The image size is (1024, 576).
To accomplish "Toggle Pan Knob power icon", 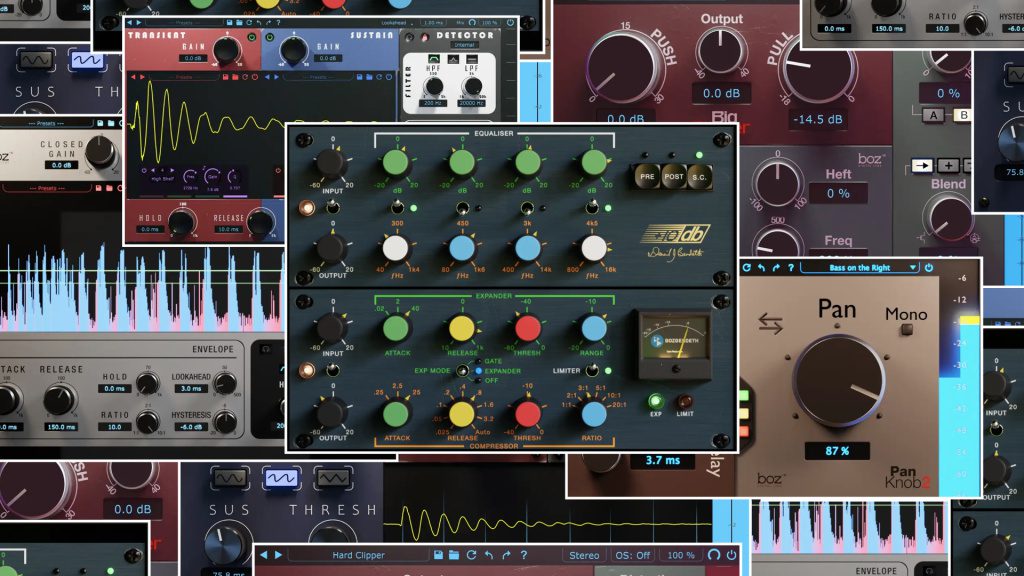I will (x=929, y=268).
